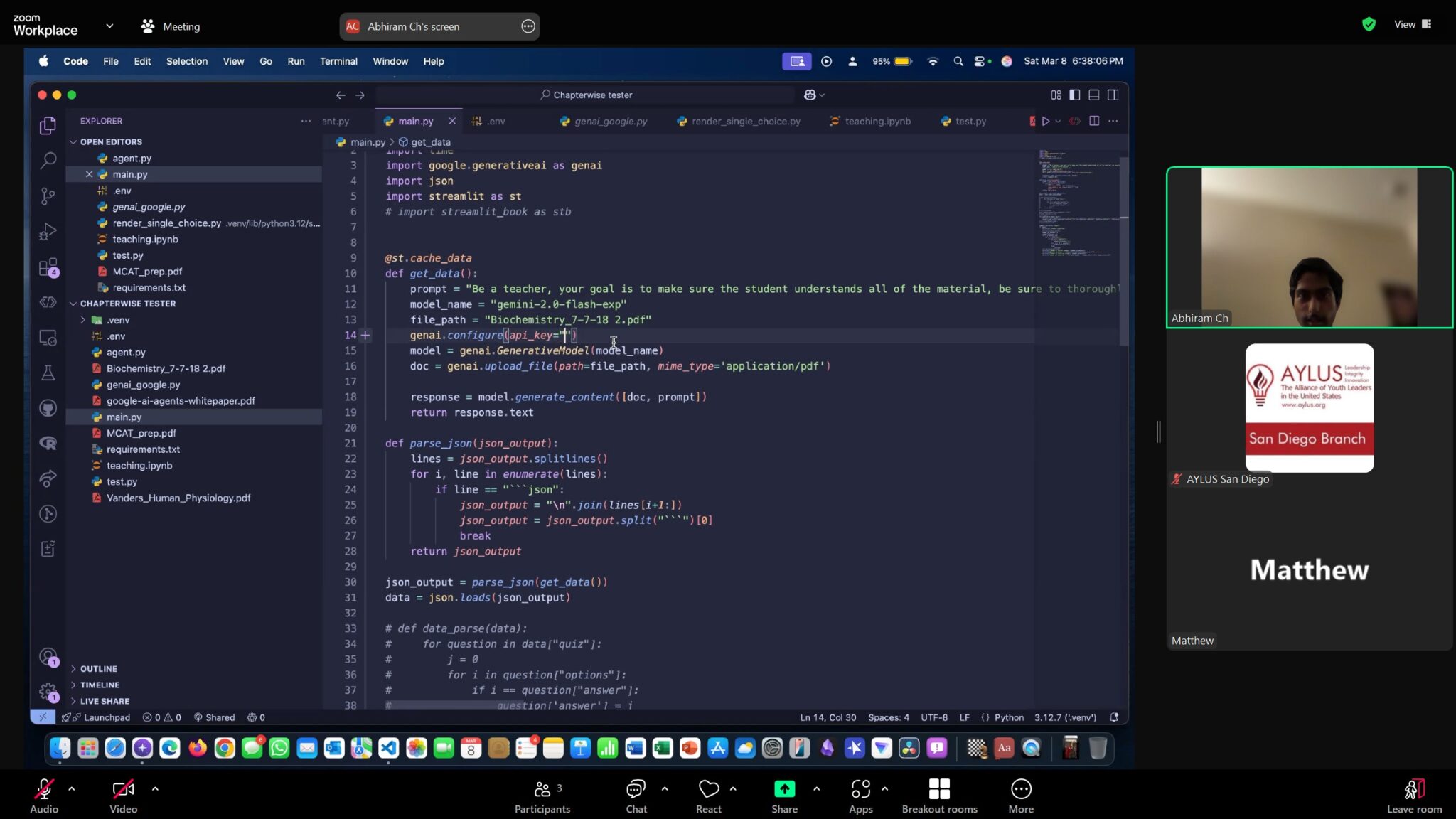Open the Selection menu

pos(187,61)
